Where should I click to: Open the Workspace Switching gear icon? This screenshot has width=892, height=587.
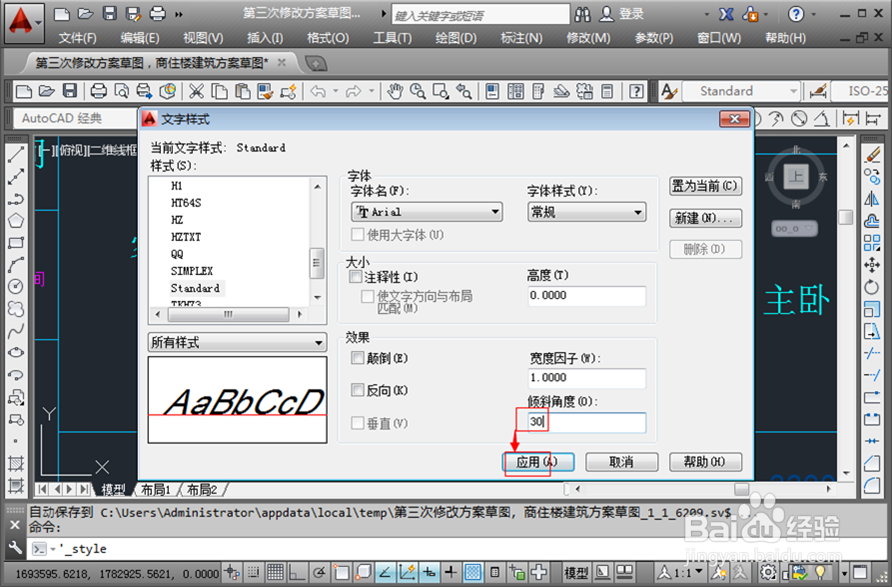coord(767,572)
